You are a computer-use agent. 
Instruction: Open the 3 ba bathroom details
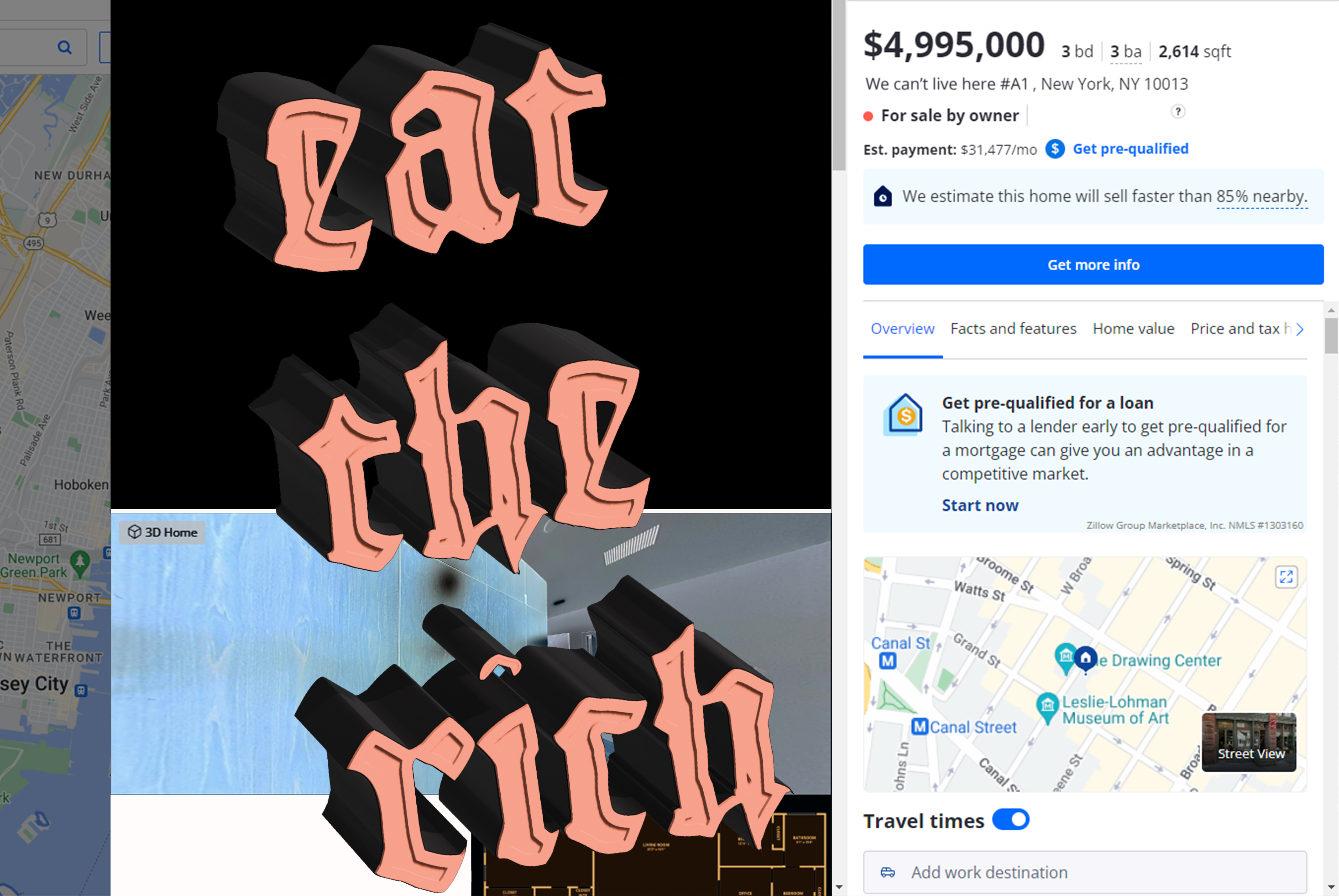[1125, 52]
